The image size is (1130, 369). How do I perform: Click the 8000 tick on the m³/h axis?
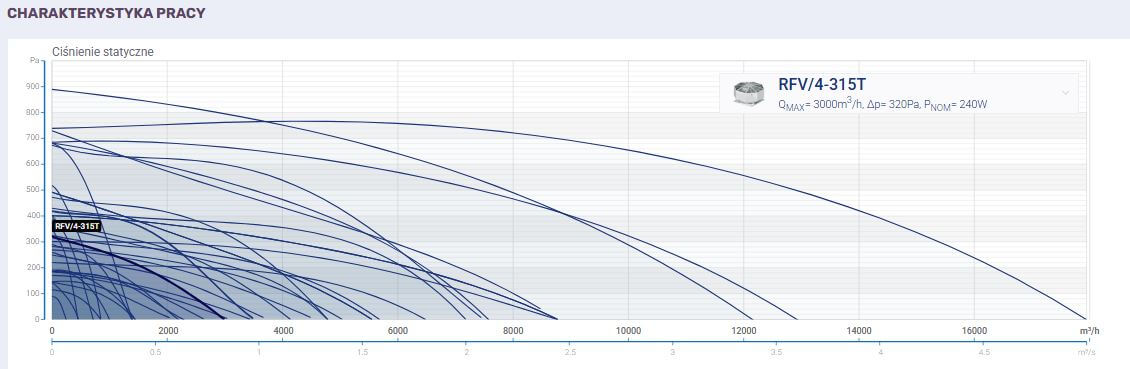513,331
